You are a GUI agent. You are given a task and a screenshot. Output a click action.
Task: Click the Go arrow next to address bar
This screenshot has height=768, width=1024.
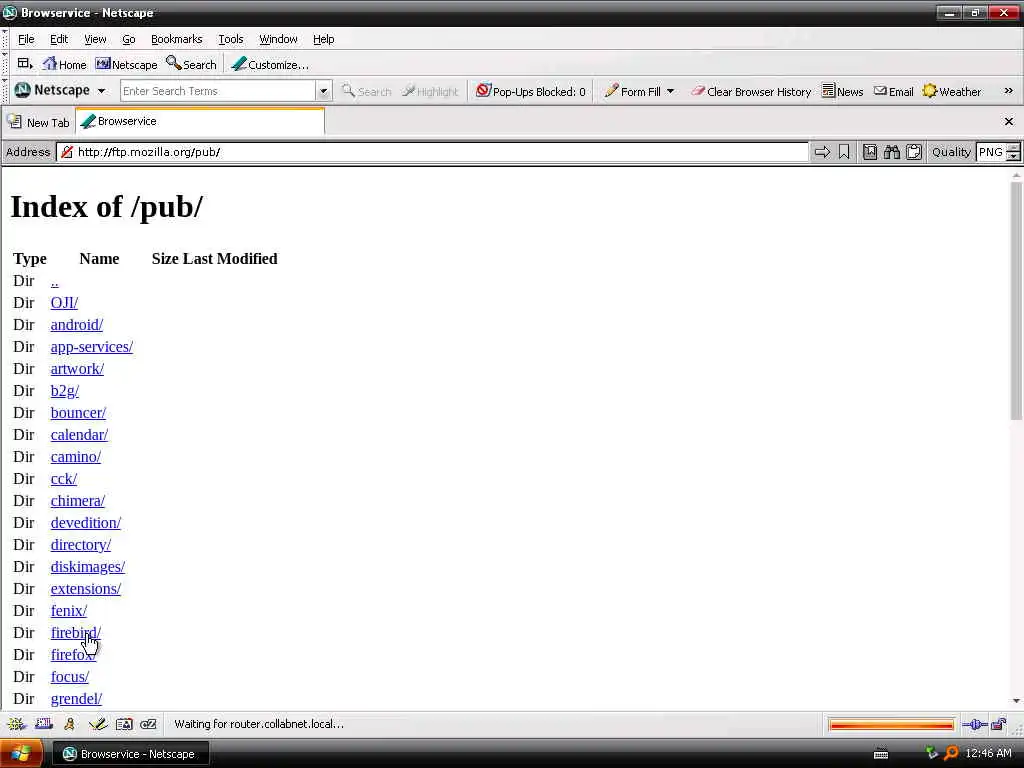(x=822, y=152)
